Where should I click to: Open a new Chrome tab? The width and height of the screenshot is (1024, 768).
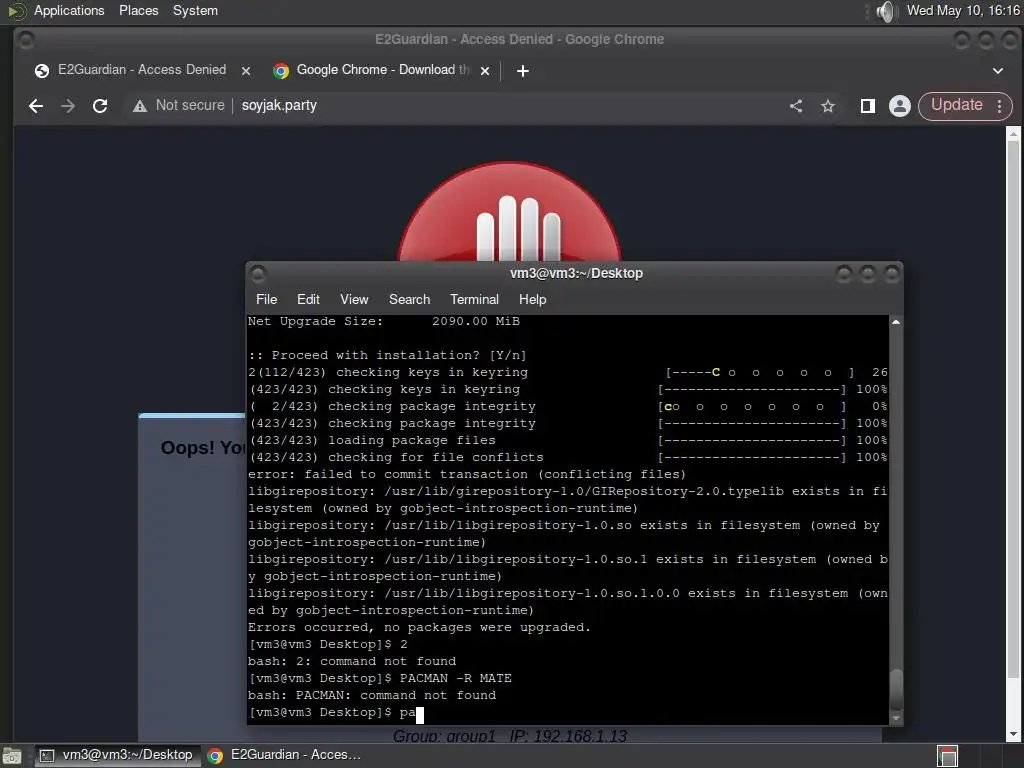[x=522, y=71]
